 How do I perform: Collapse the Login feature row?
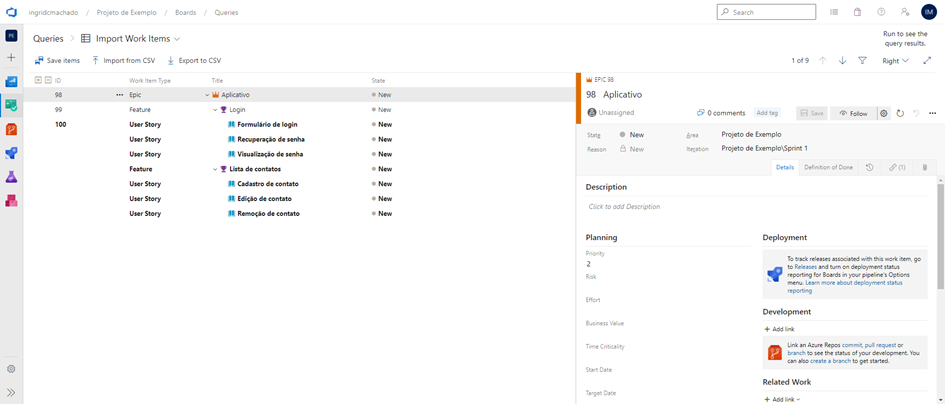point(215,110)
